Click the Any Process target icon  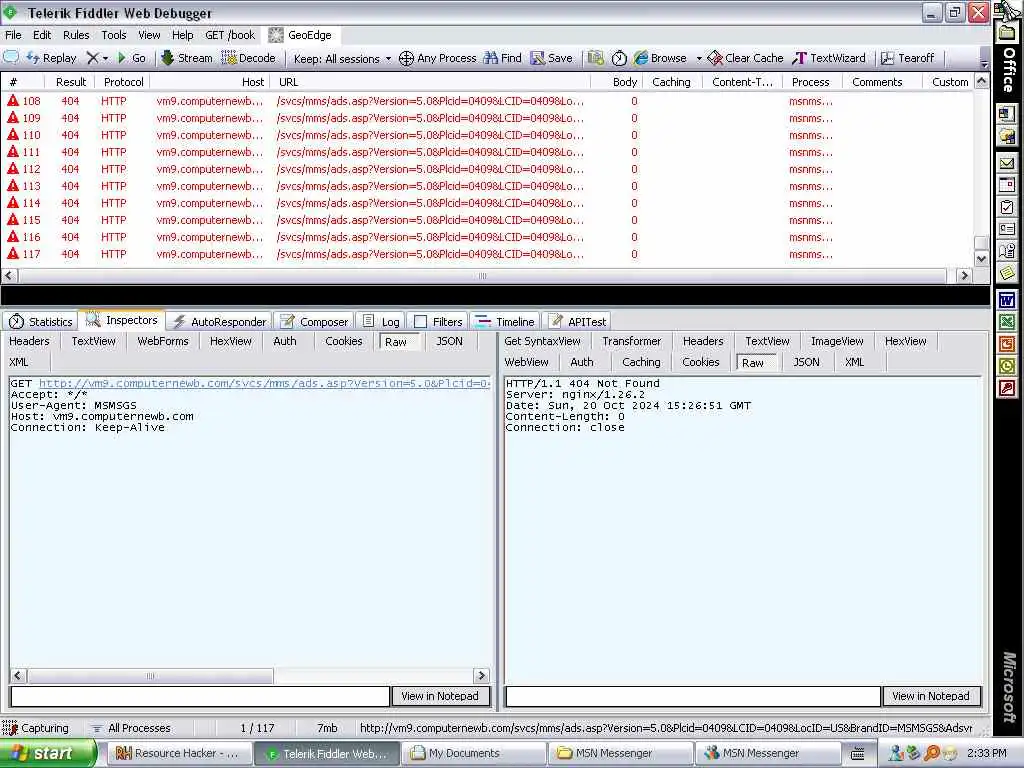(406, 58)
